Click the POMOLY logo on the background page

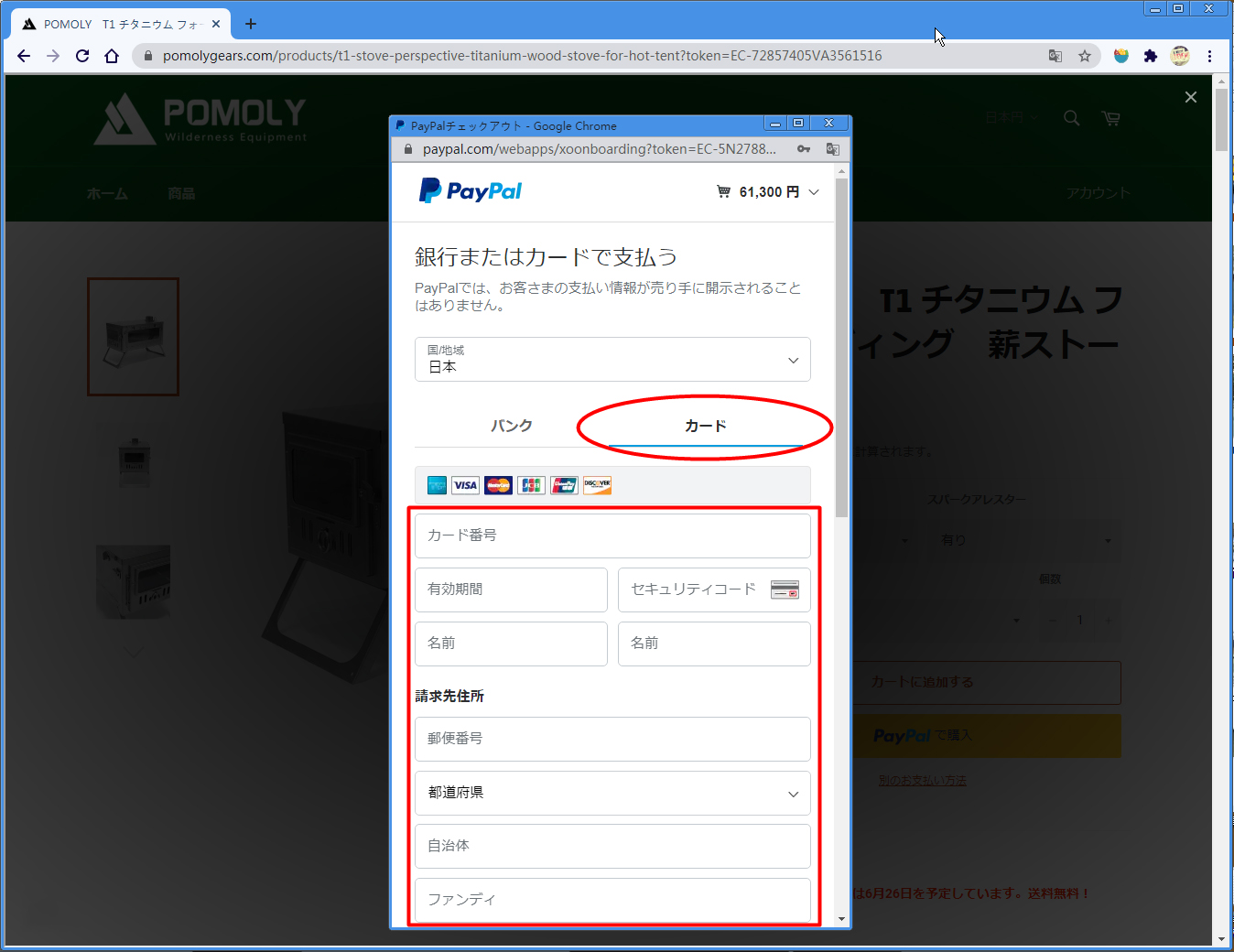(200, 119)
